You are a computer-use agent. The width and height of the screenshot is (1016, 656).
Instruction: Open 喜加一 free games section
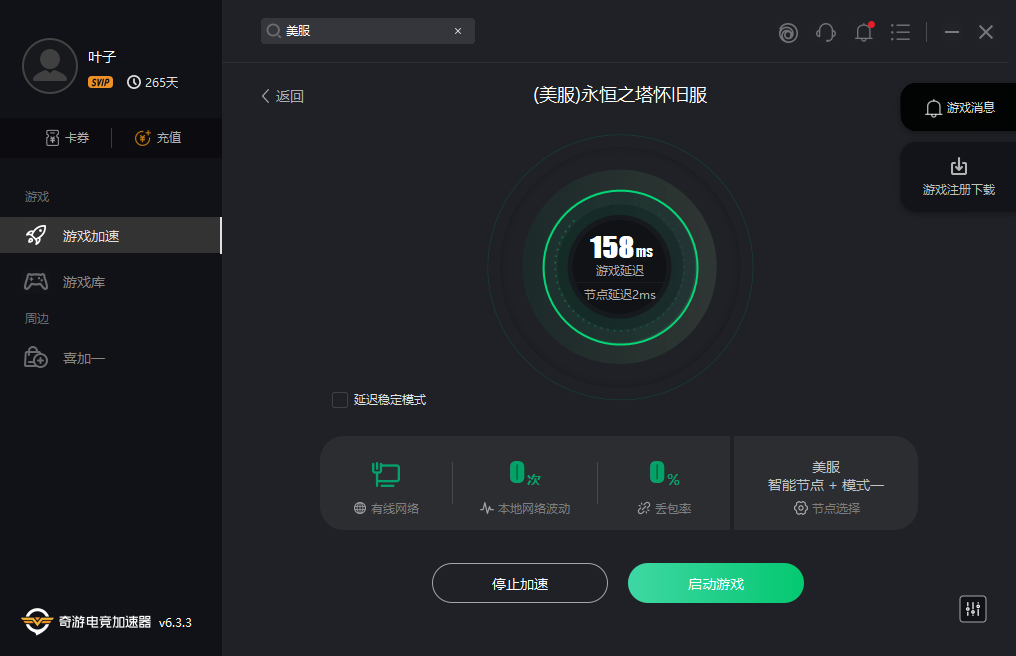(x=65, y=358)
